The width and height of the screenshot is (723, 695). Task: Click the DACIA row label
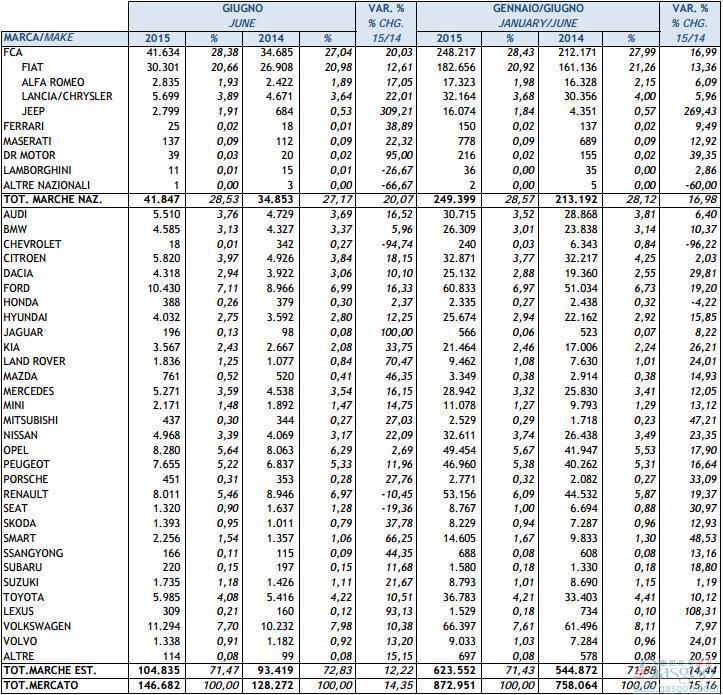pos(18,273)
